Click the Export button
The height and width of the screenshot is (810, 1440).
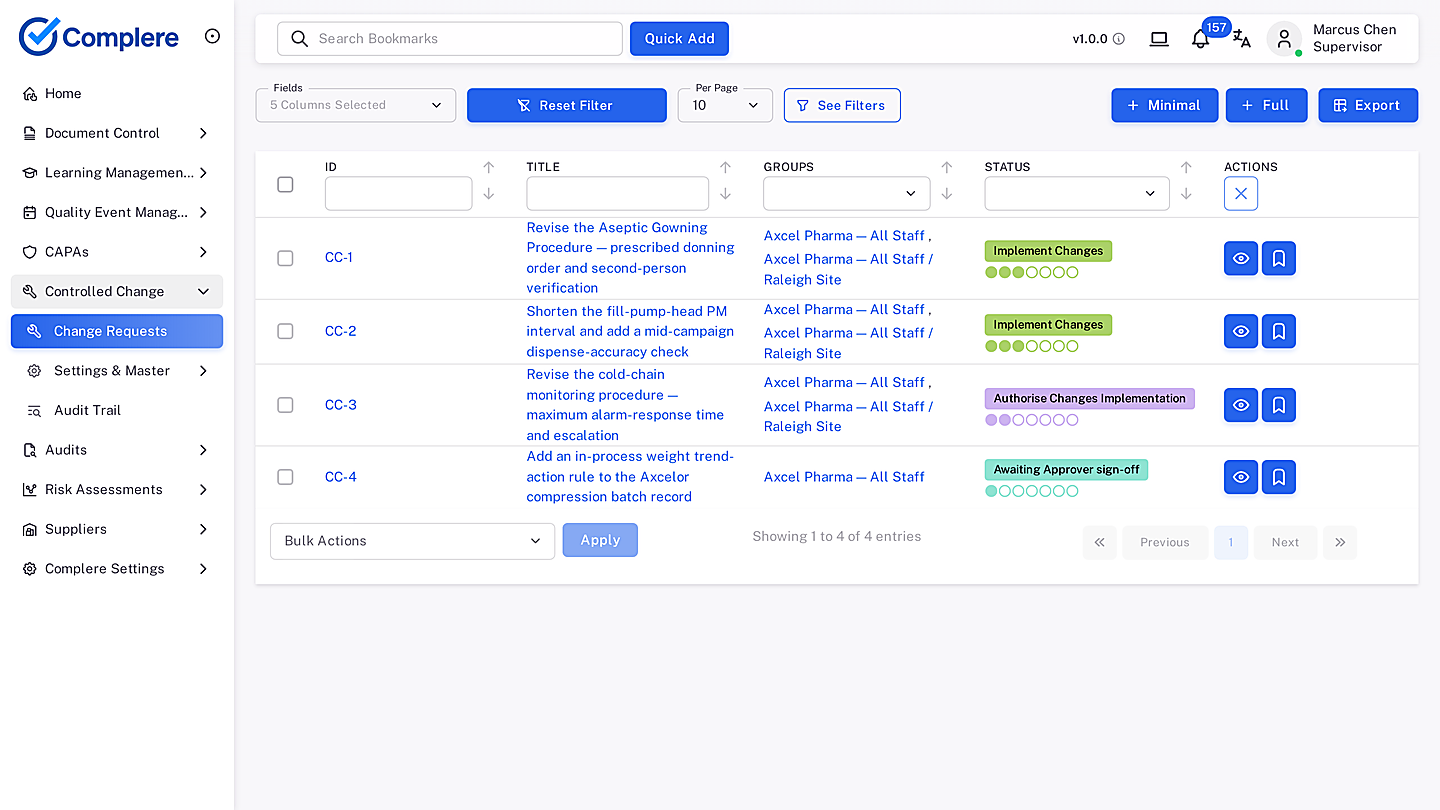[1368, 105]
